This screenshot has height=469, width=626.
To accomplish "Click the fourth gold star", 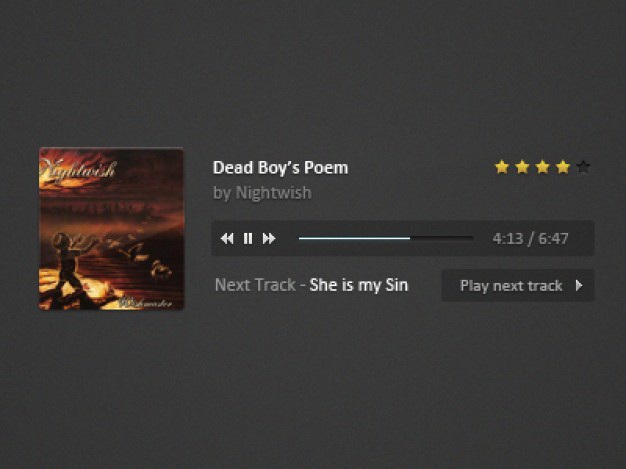I will (563, 167).
